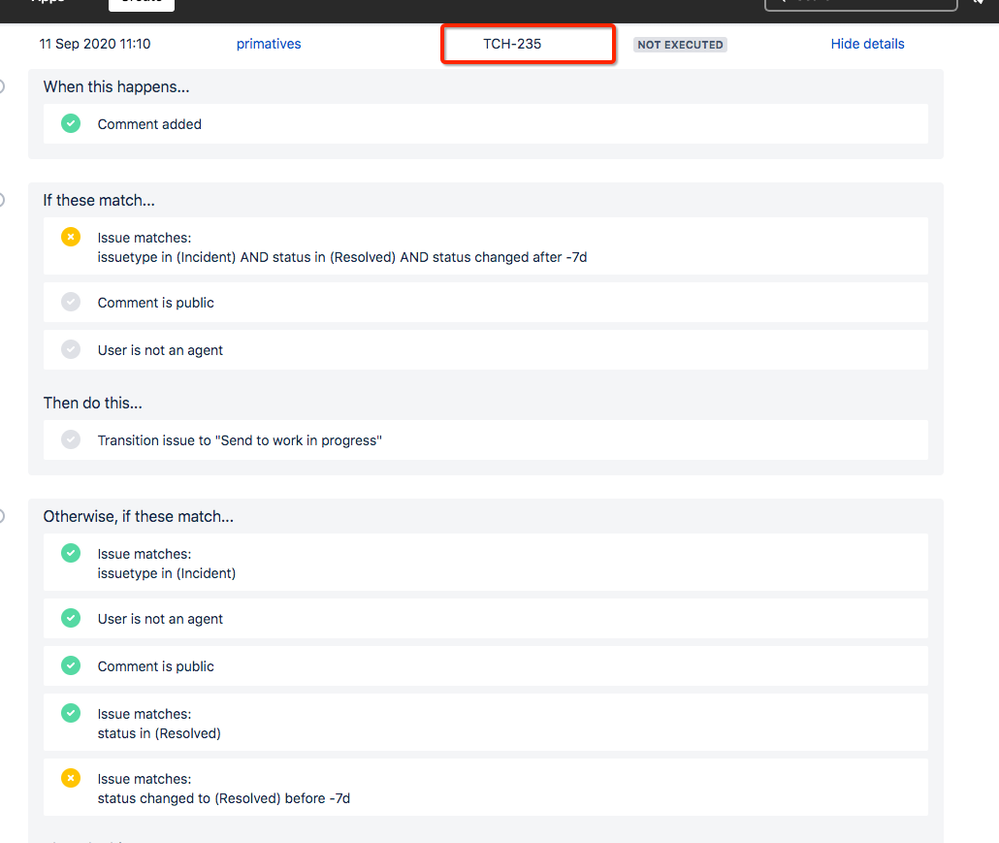Click the TCH-235 issue key
Viewport: 999px width, 843px height.
[512, 44]
